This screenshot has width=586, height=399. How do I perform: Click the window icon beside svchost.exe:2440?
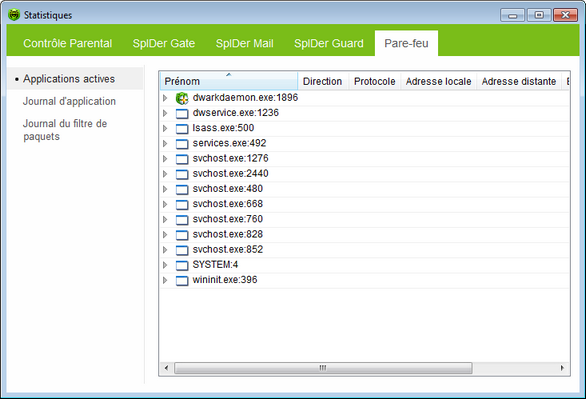click(x=182, y=174)
